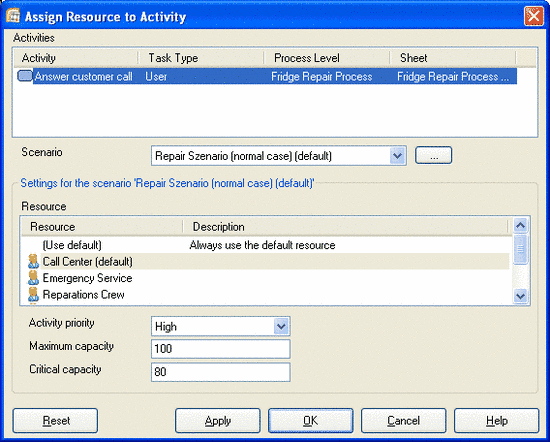Open Help for this dialog
The image size is (550, 442).
pyautogui.click(x=497, y=420)
